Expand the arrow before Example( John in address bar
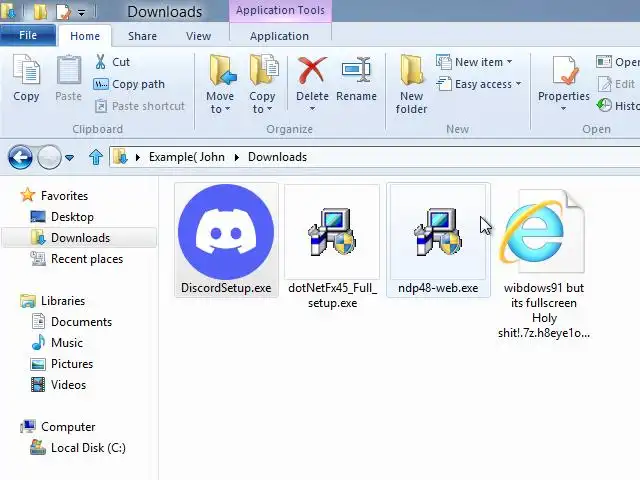This screenshot has width=640, height=480. click(138, 157)
